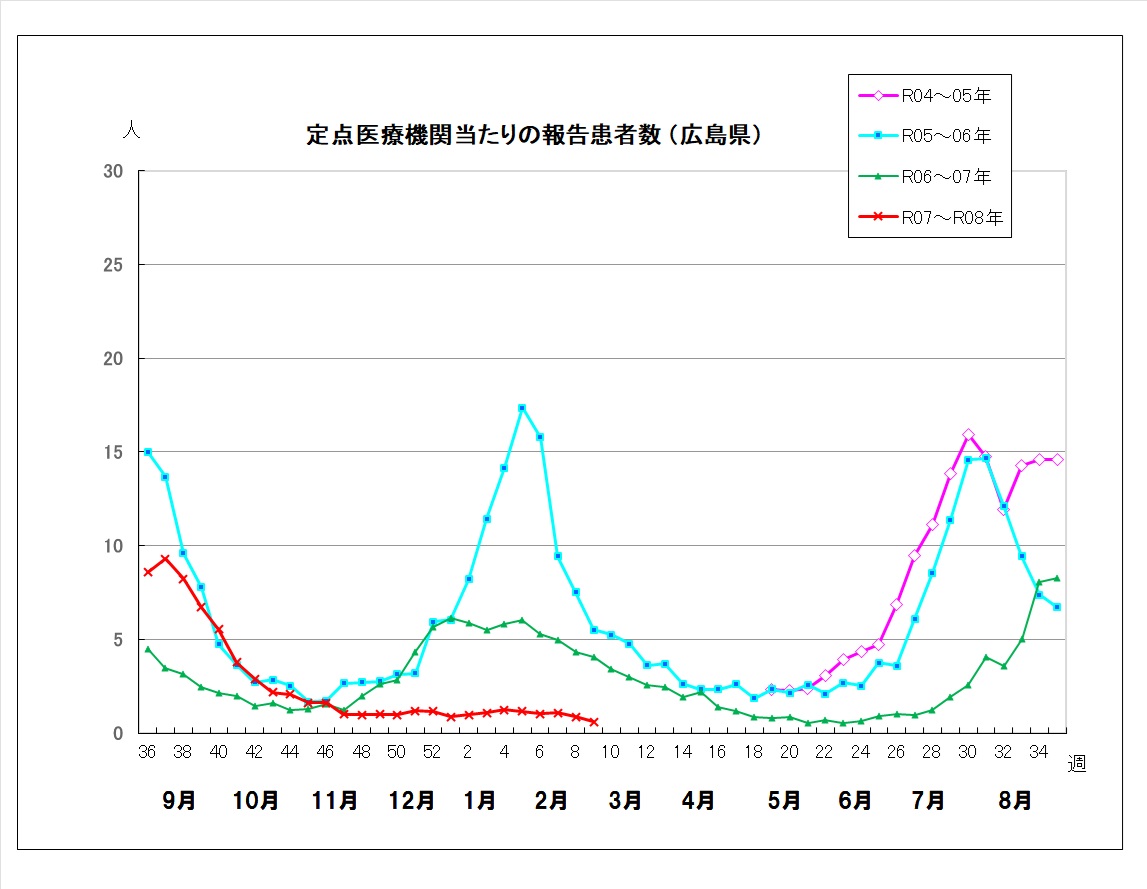
Task: Click the 5月 month label
Action: 784,801
